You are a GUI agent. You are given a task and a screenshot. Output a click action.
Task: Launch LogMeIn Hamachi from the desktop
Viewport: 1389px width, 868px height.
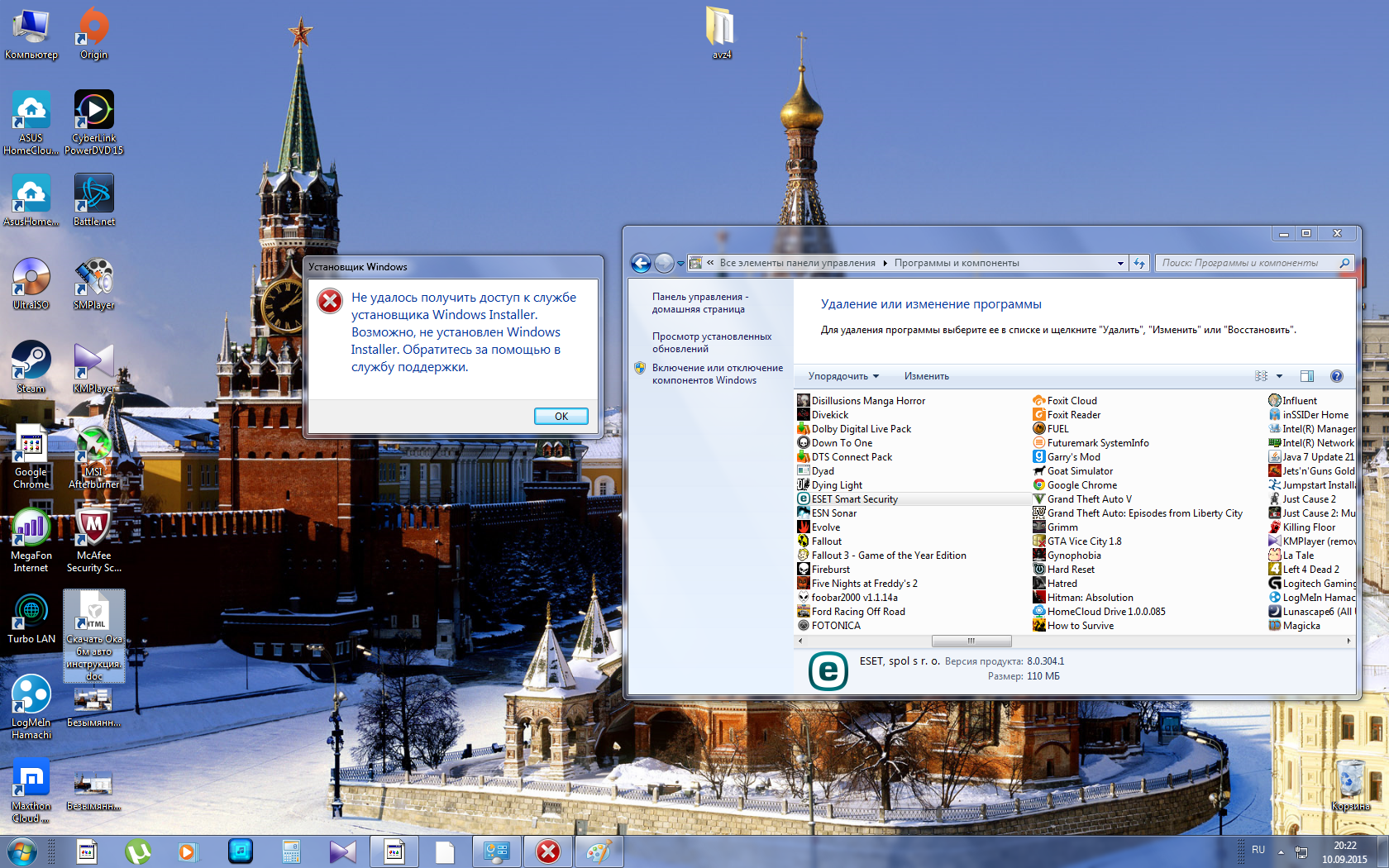tap(31, 707)
